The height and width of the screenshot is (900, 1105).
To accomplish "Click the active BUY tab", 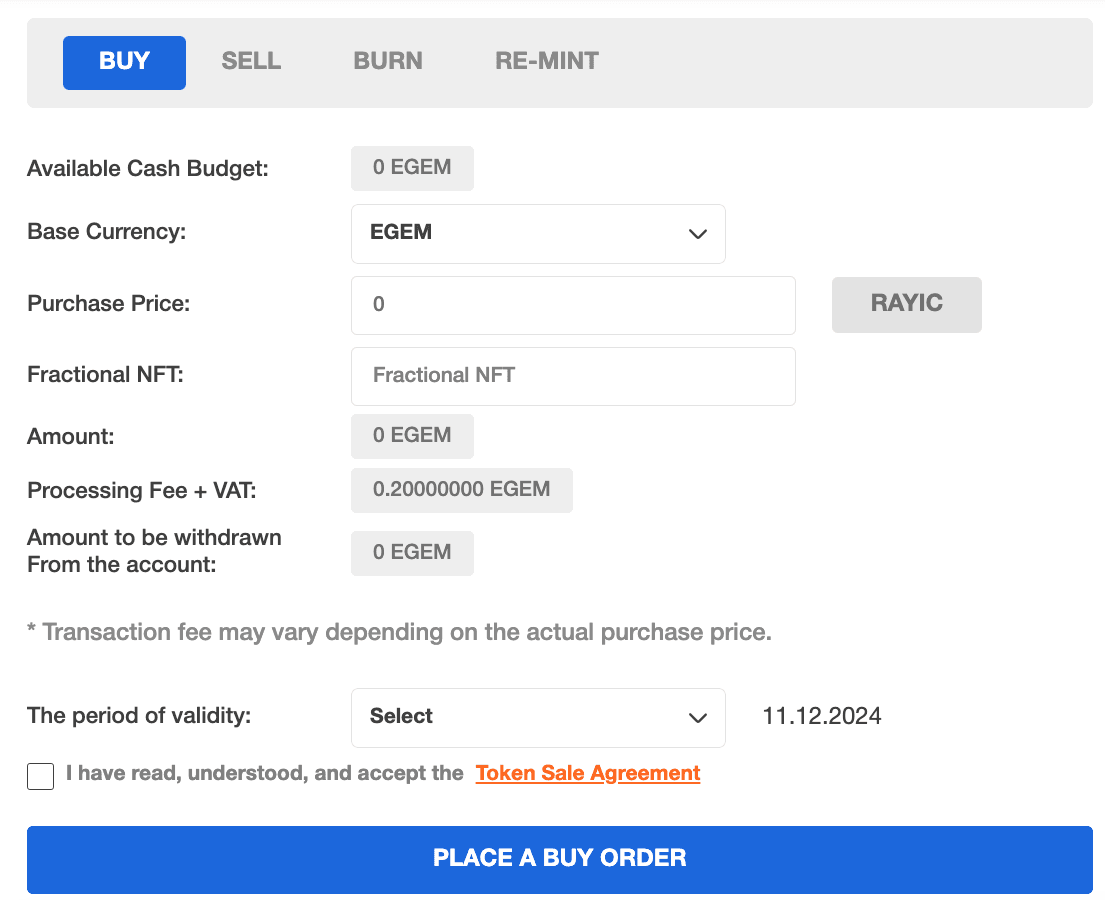I will (124, 62).
